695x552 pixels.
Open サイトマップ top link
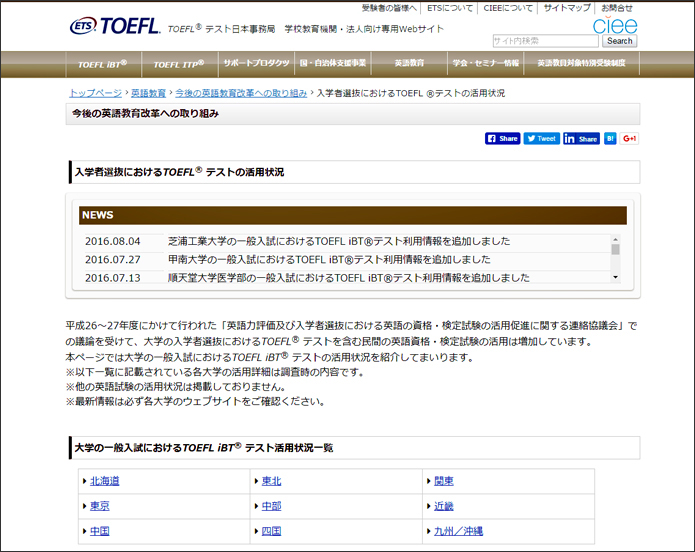(x=567, y=8)
